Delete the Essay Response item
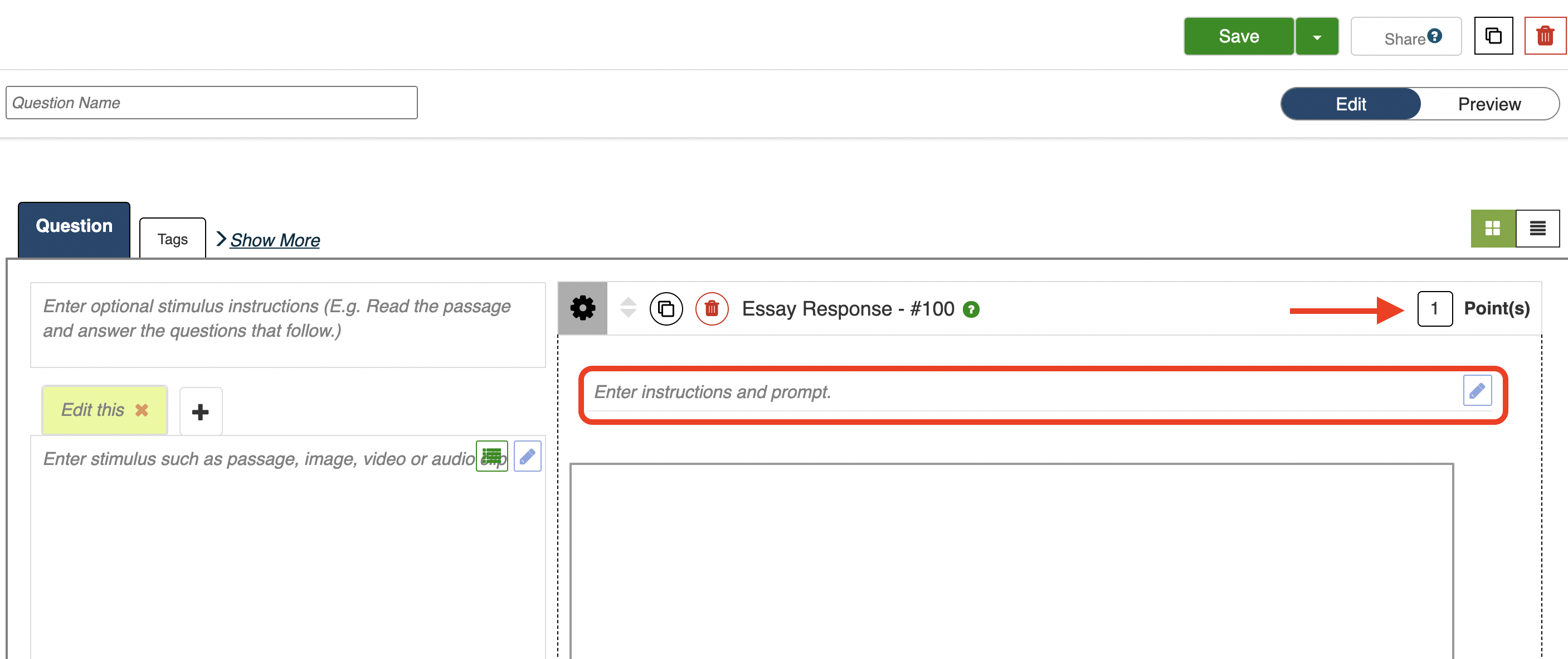1568x659 pixels. point(711,309)
